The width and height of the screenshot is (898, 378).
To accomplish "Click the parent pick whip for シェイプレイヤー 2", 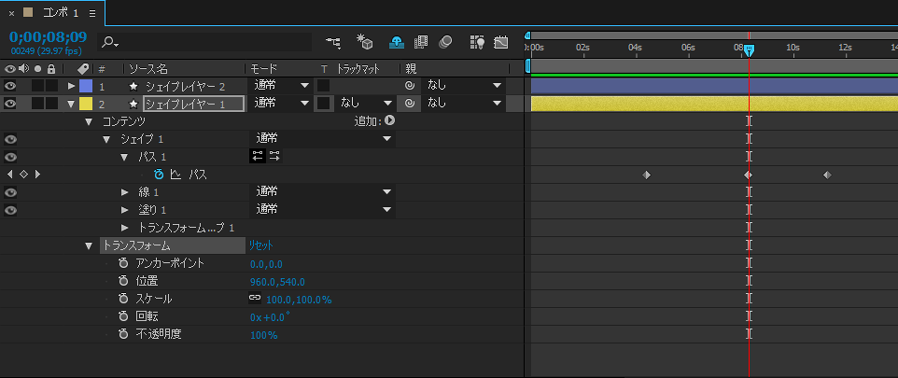I will (x=409, y=86).
